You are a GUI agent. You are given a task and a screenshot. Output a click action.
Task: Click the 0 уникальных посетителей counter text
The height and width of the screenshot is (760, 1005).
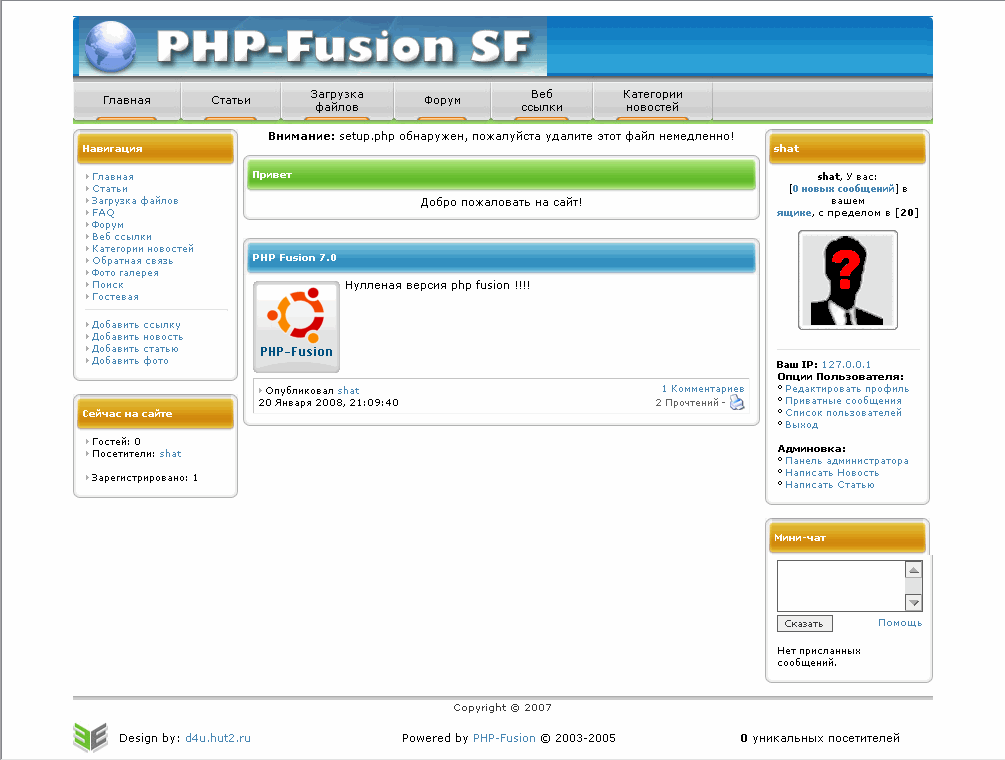pos(820,738)
